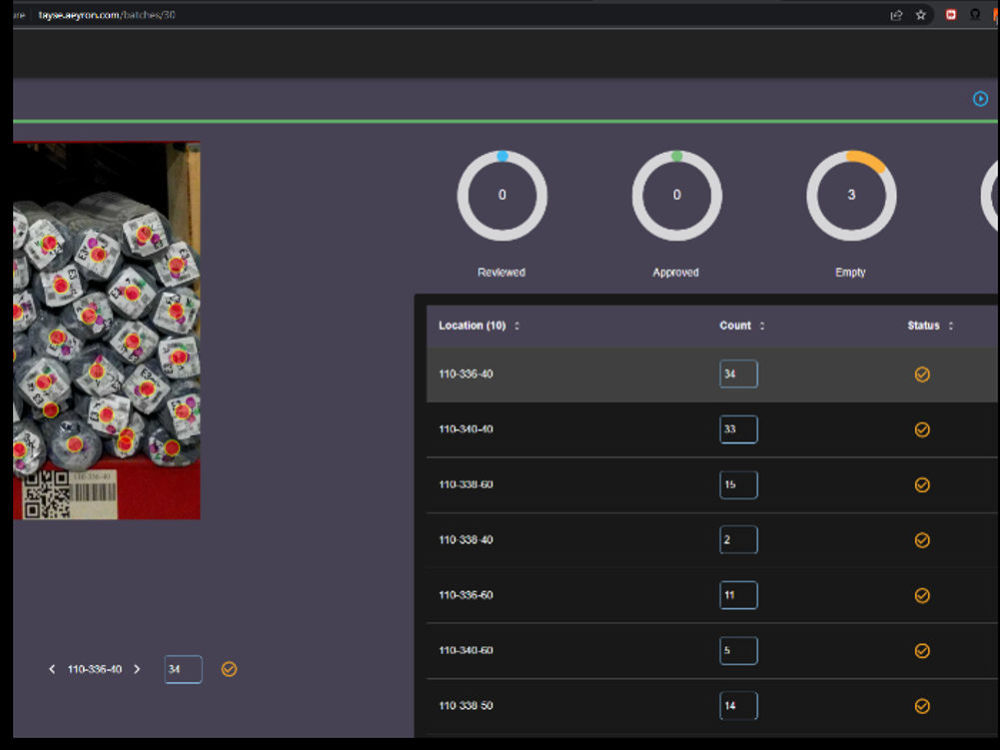Image resolution: width=1000 pixels, height=750 pixels.
Task: Toggle status check for row 110-338-40
Action: (x=922, y=540)
